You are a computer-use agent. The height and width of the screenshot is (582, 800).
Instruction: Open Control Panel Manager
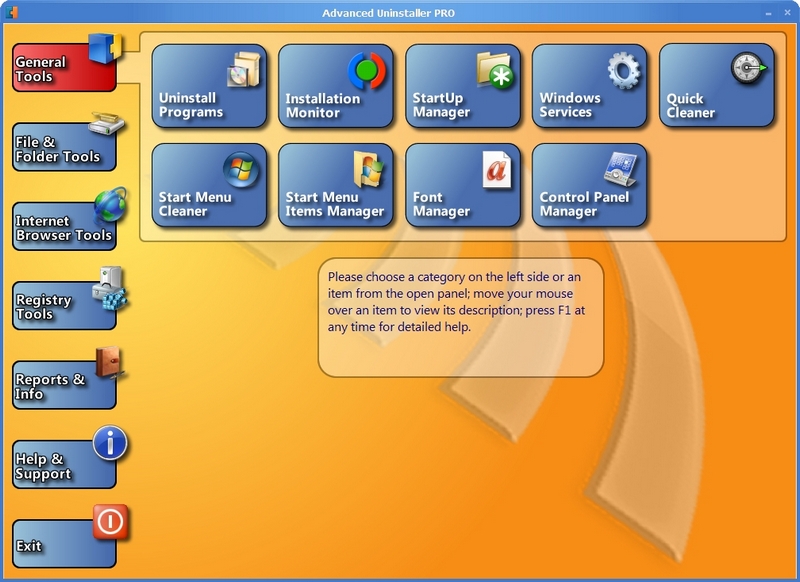pos(589,185)
